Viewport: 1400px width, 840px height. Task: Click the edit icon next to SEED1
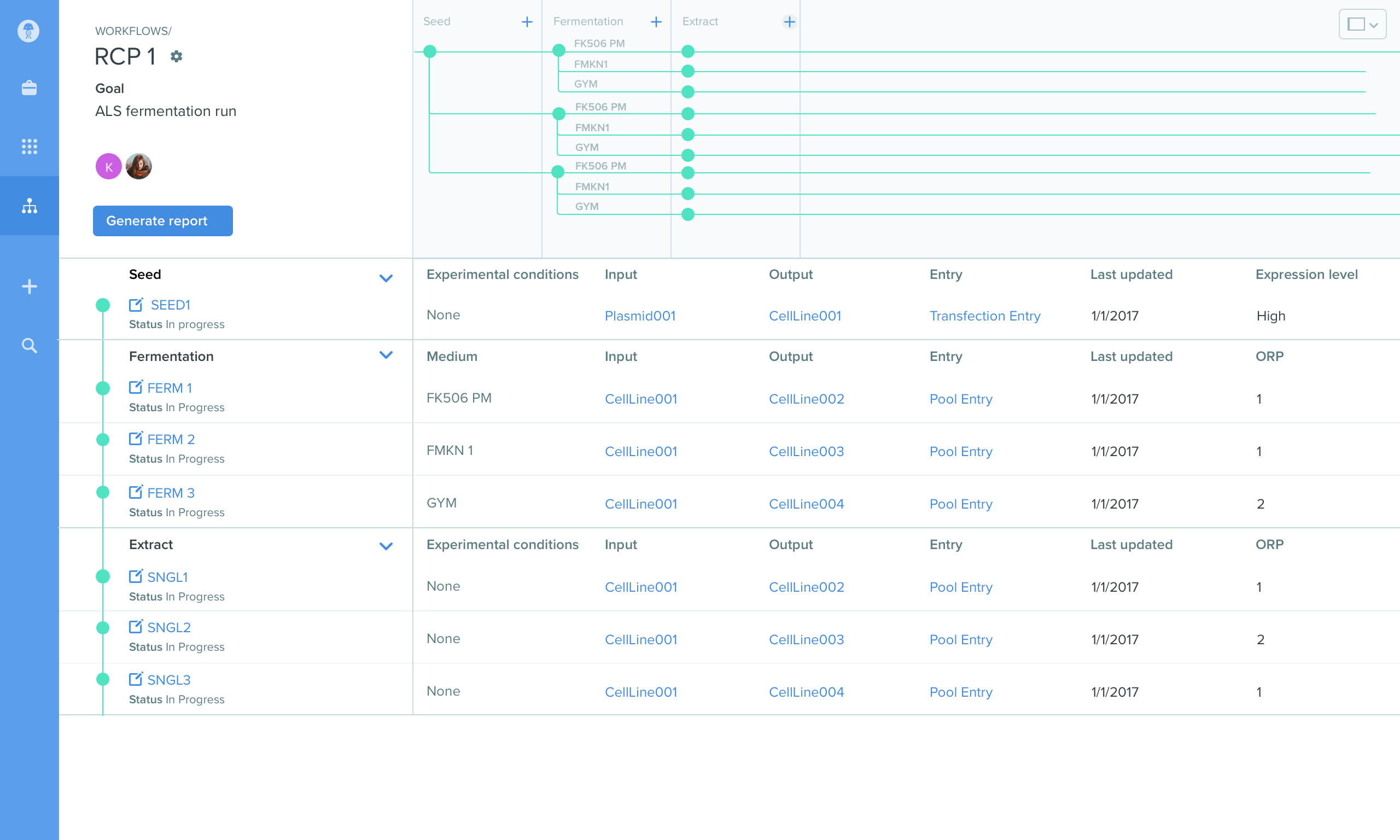pos(136,305)
